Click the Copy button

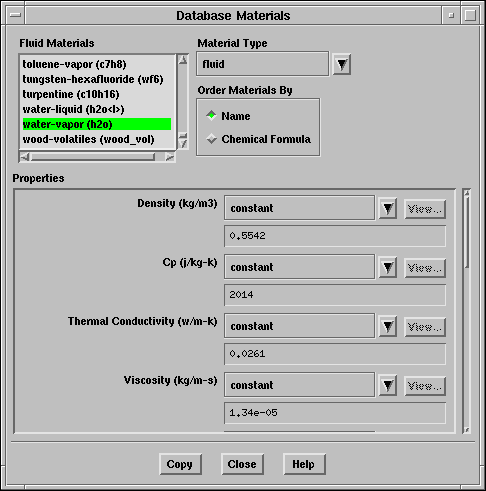pos(180,464)
